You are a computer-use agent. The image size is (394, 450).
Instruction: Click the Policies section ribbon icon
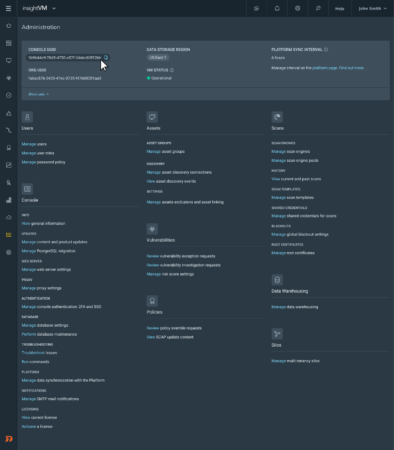(x=152, y=301)
